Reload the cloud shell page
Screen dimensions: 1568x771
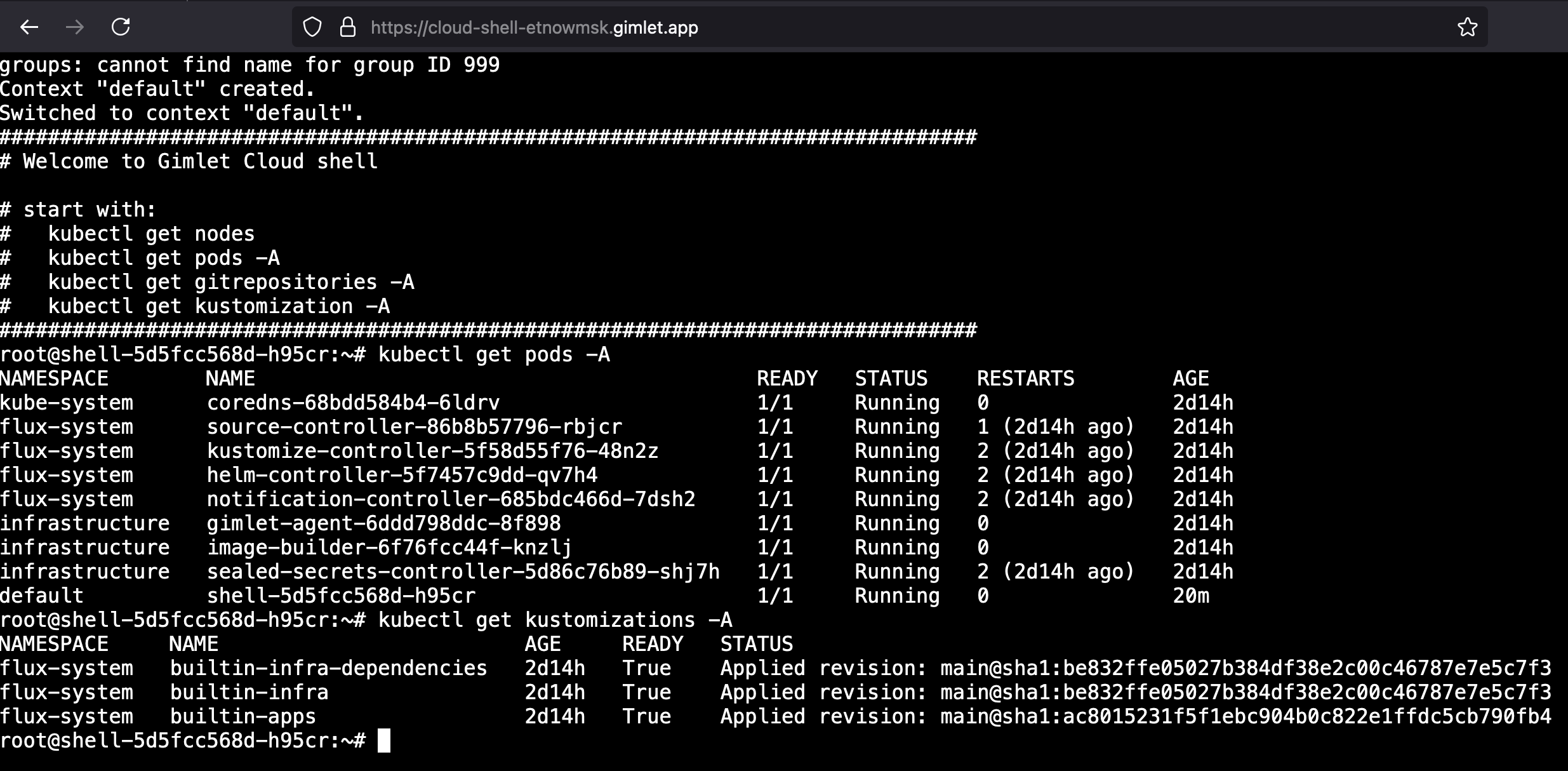[x=121, y=27]
